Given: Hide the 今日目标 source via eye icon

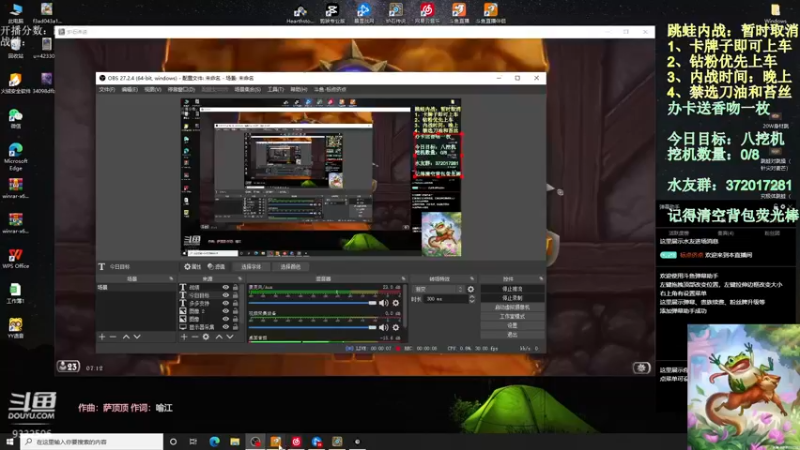Looking at the screenshot, I should [x=226, y=295].
